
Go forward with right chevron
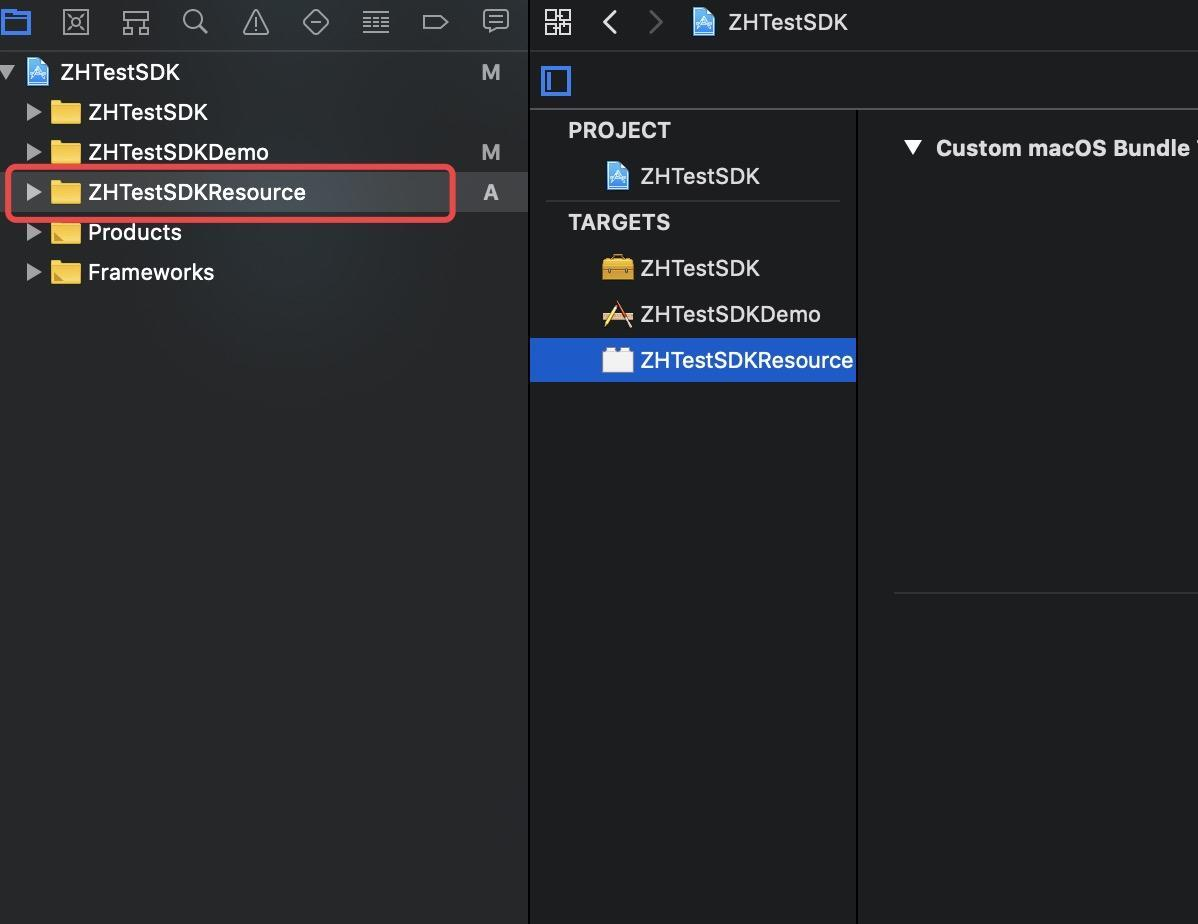[x=655, y=22]
